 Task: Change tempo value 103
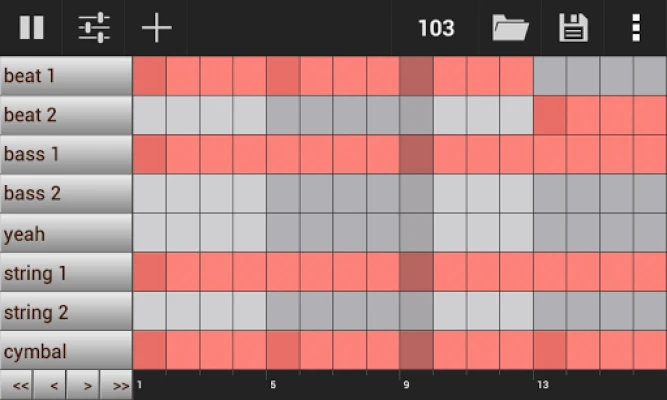pos(436,27)
